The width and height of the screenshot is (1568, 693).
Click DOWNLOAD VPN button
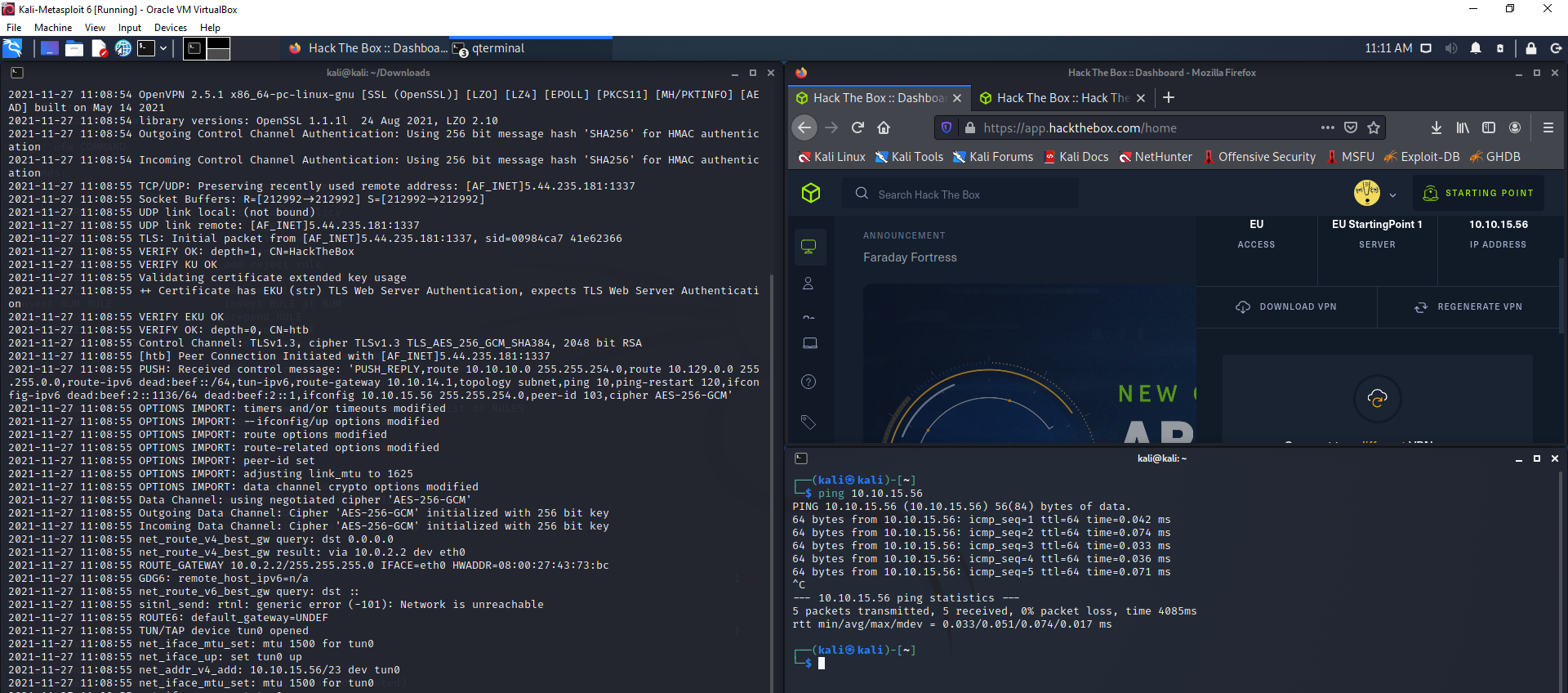tap(1286, 306)
